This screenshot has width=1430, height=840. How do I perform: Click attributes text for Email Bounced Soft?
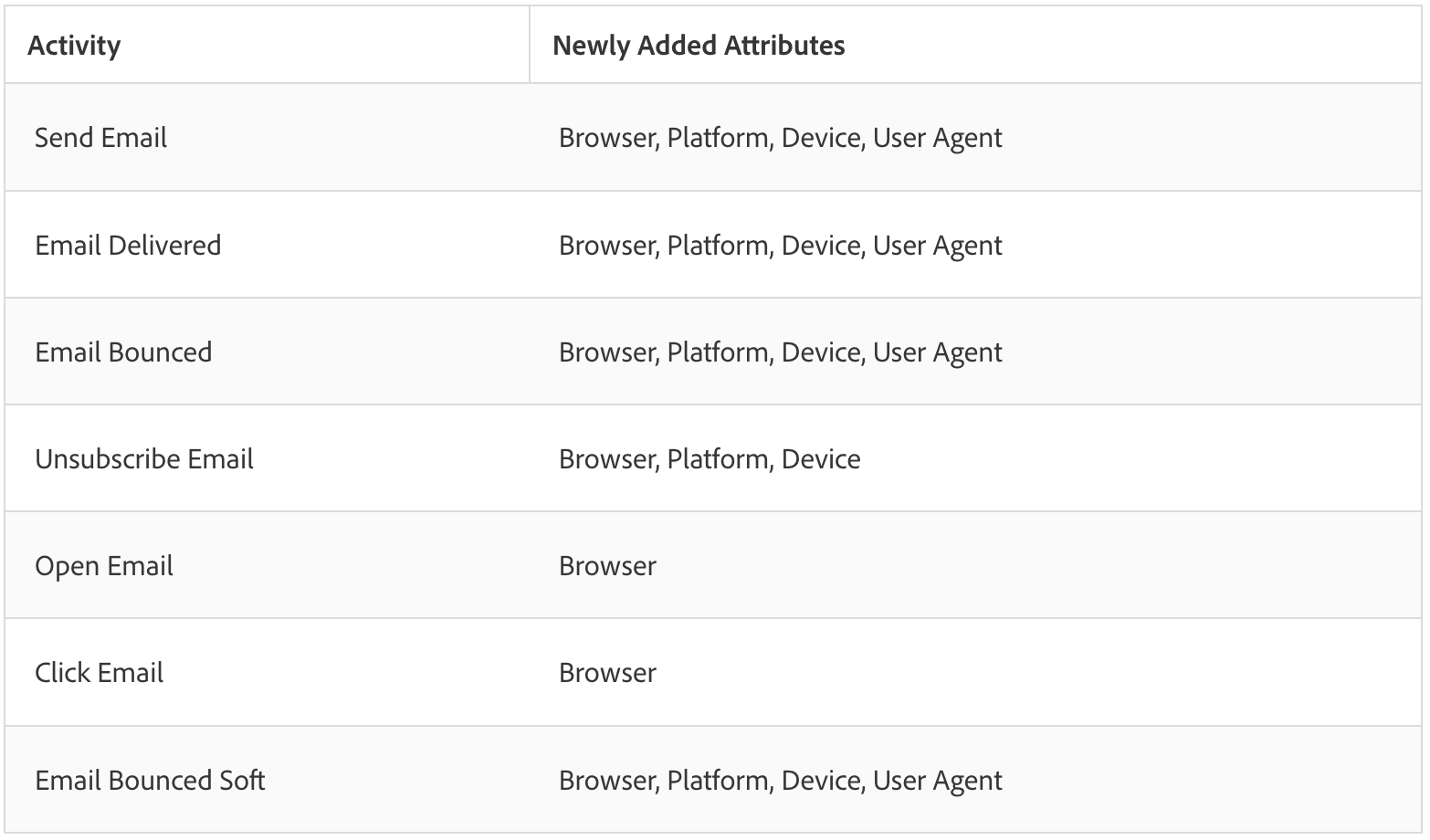coord(781,780)
